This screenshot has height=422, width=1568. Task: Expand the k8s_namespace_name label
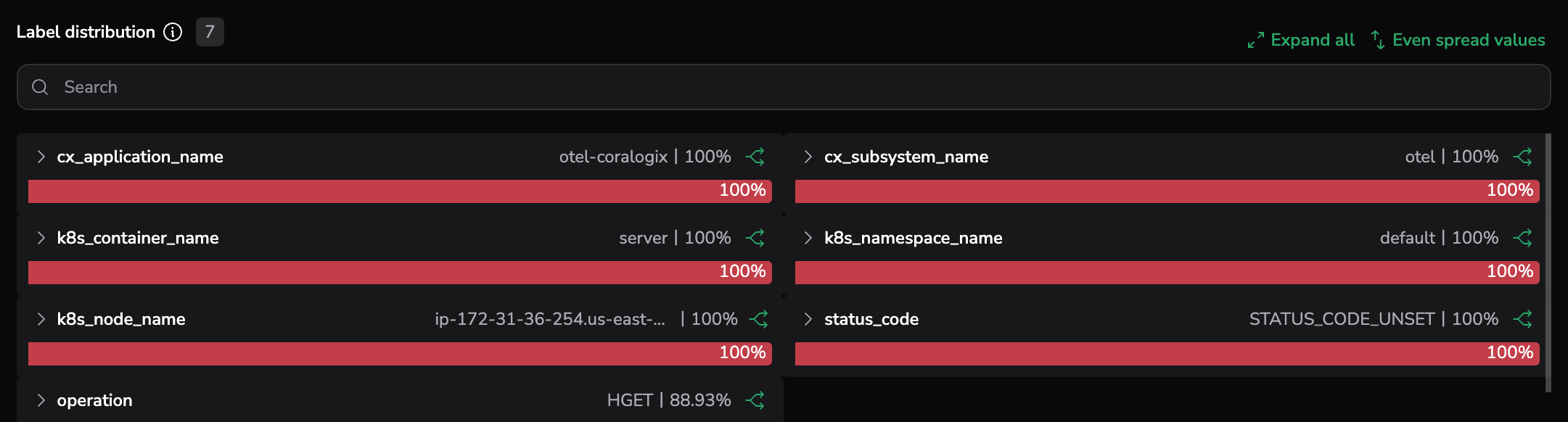(x=808, y=238)
